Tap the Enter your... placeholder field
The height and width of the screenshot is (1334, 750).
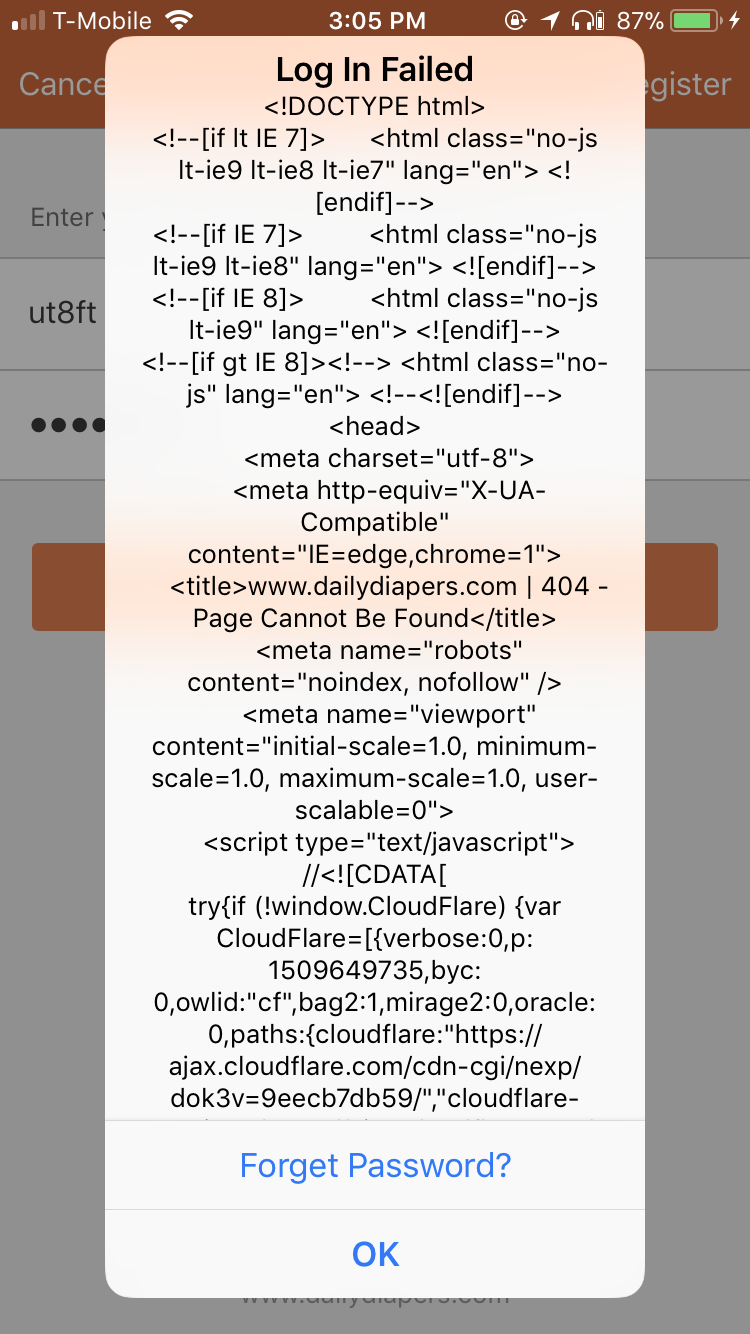(x=53, y=216)
